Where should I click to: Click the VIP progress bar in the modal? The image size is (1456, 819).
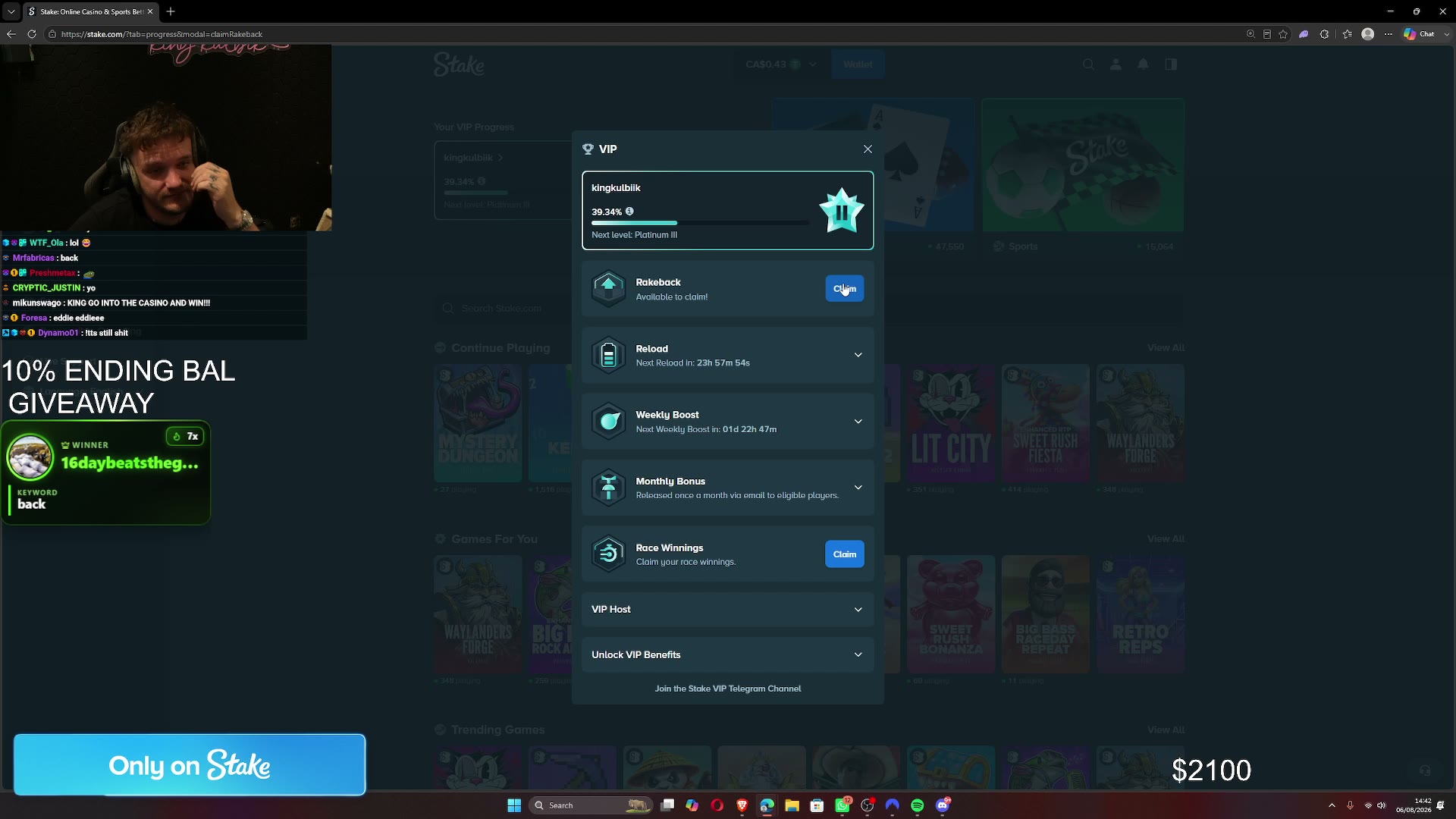coord(700,223)
